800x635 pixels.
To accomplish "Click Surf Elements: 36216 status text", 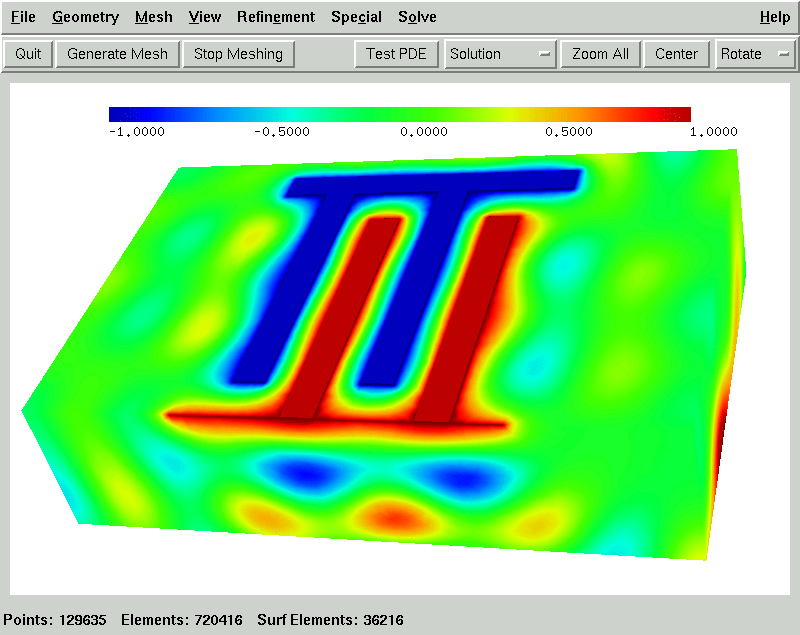I will click(330, 620).
